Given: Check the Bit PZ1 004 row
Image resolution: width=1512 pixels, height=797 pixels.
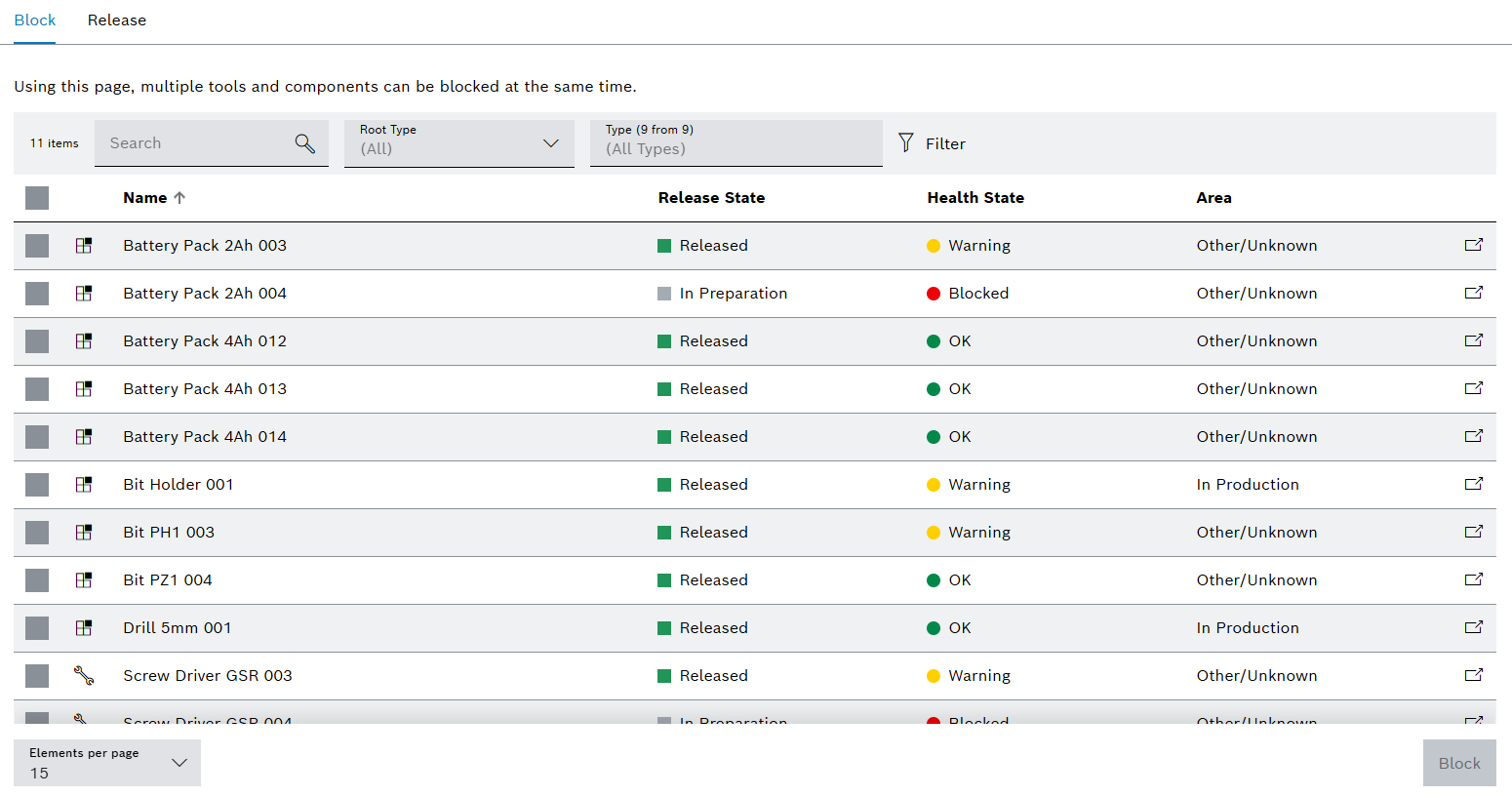Looking at the screenshot, I should click(37, 580).
